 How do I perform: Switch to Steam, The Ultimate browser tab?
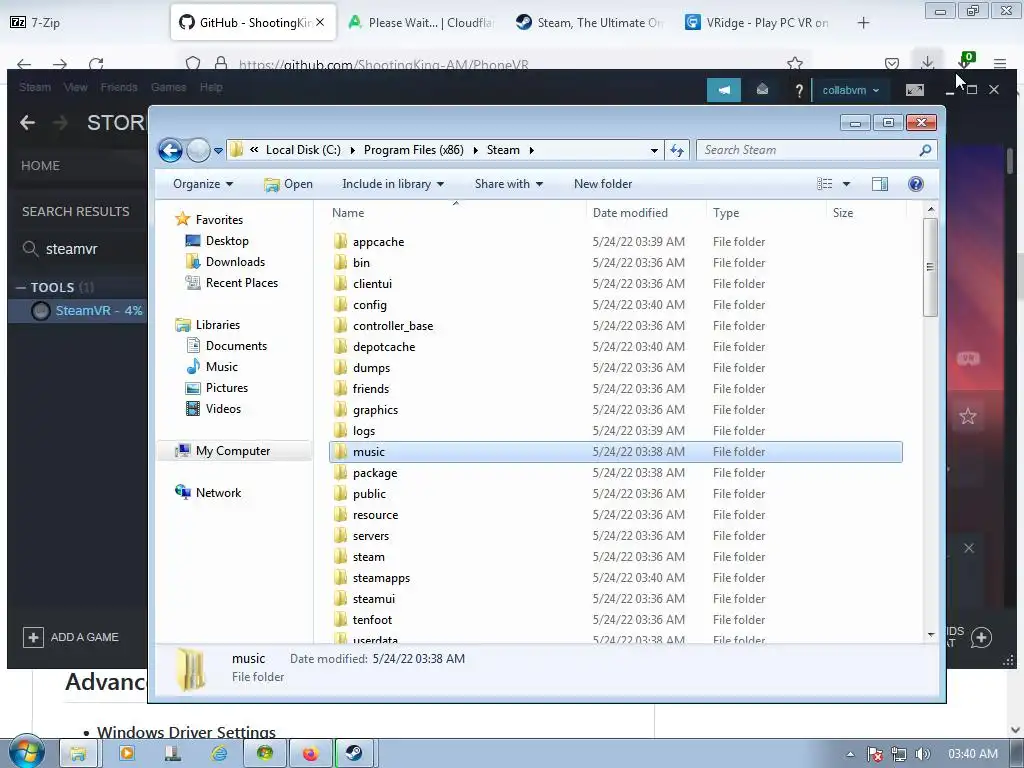(x=590, y=23)
